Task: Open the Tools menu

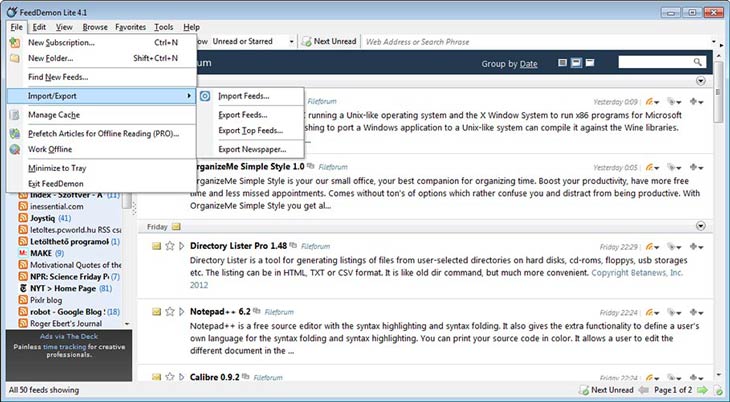Action: [x=163, y=27]
